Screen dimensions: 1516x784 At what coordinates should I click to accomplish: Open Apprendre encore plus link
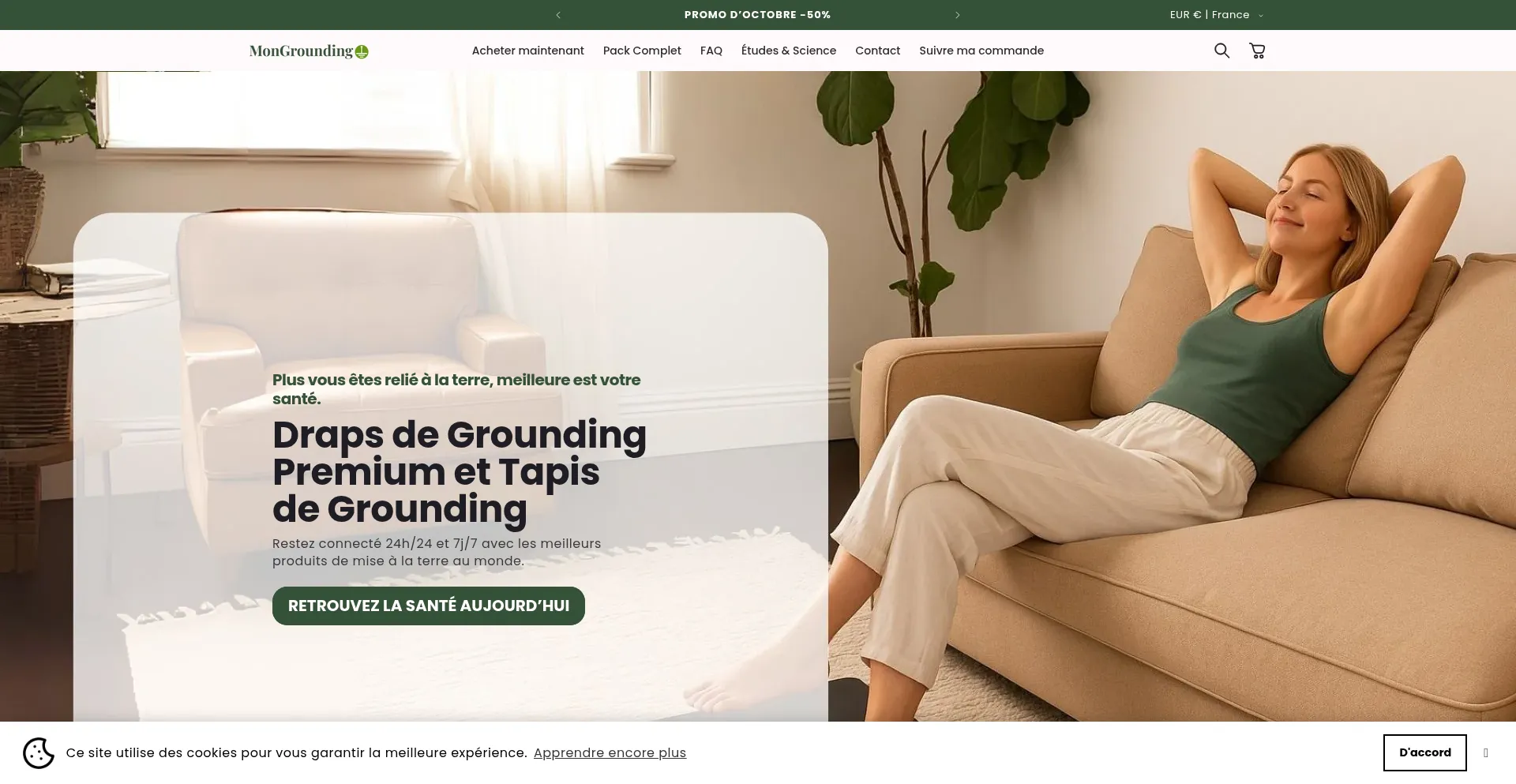pyautogui.click(x=610, y=753)
